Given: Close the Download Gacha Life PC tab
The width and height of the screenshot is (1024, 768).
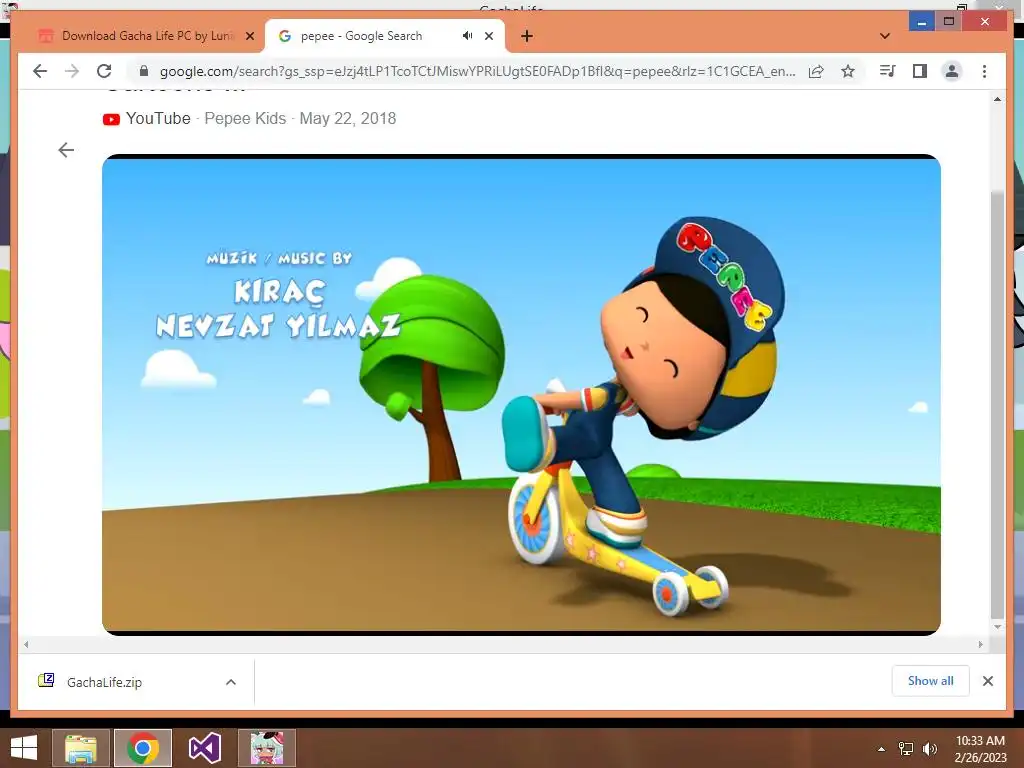Looking at the screenshot, I should coord(249,36).
